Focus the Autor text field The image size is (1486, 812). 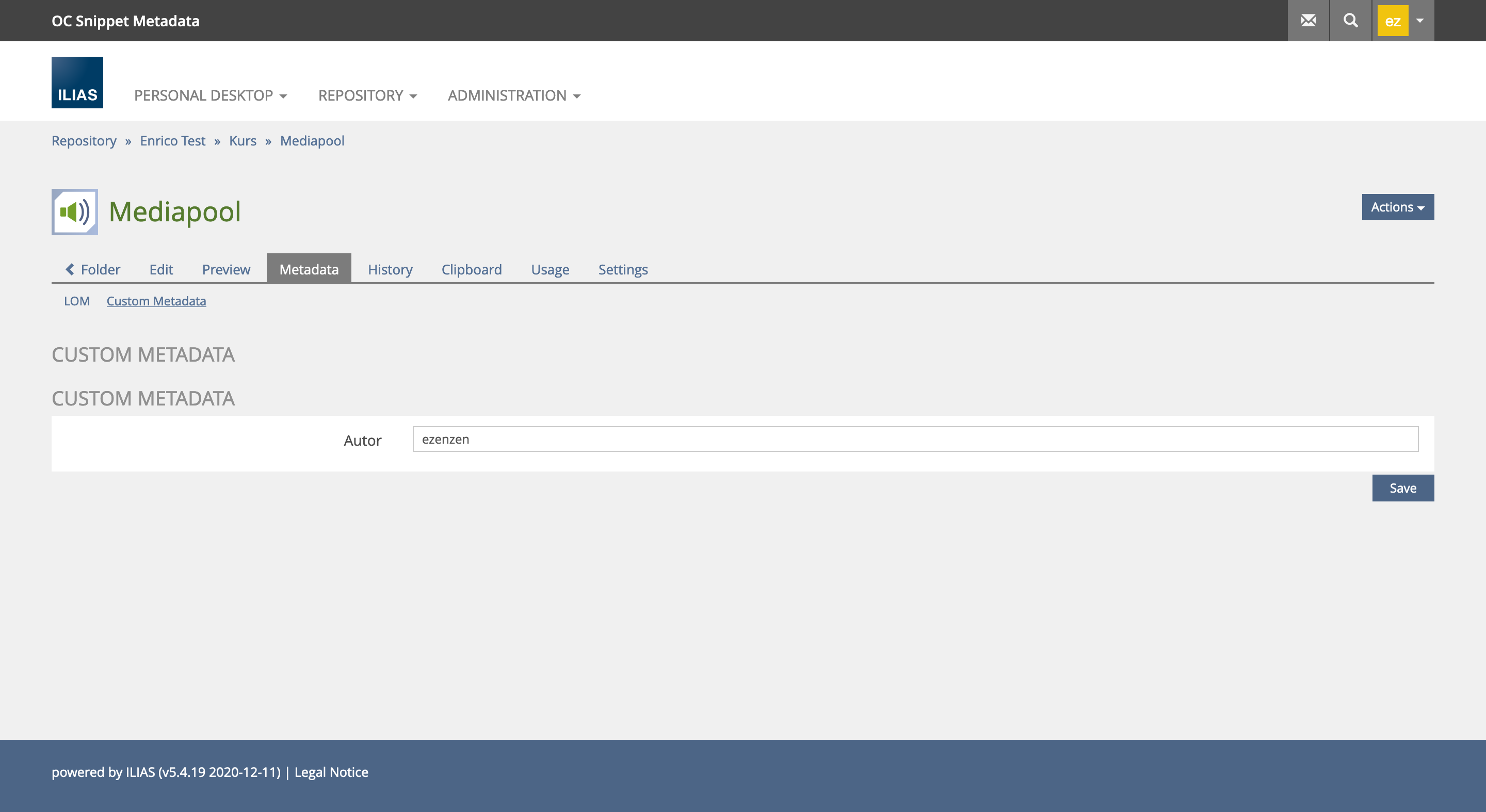click(x=915, y=440)
